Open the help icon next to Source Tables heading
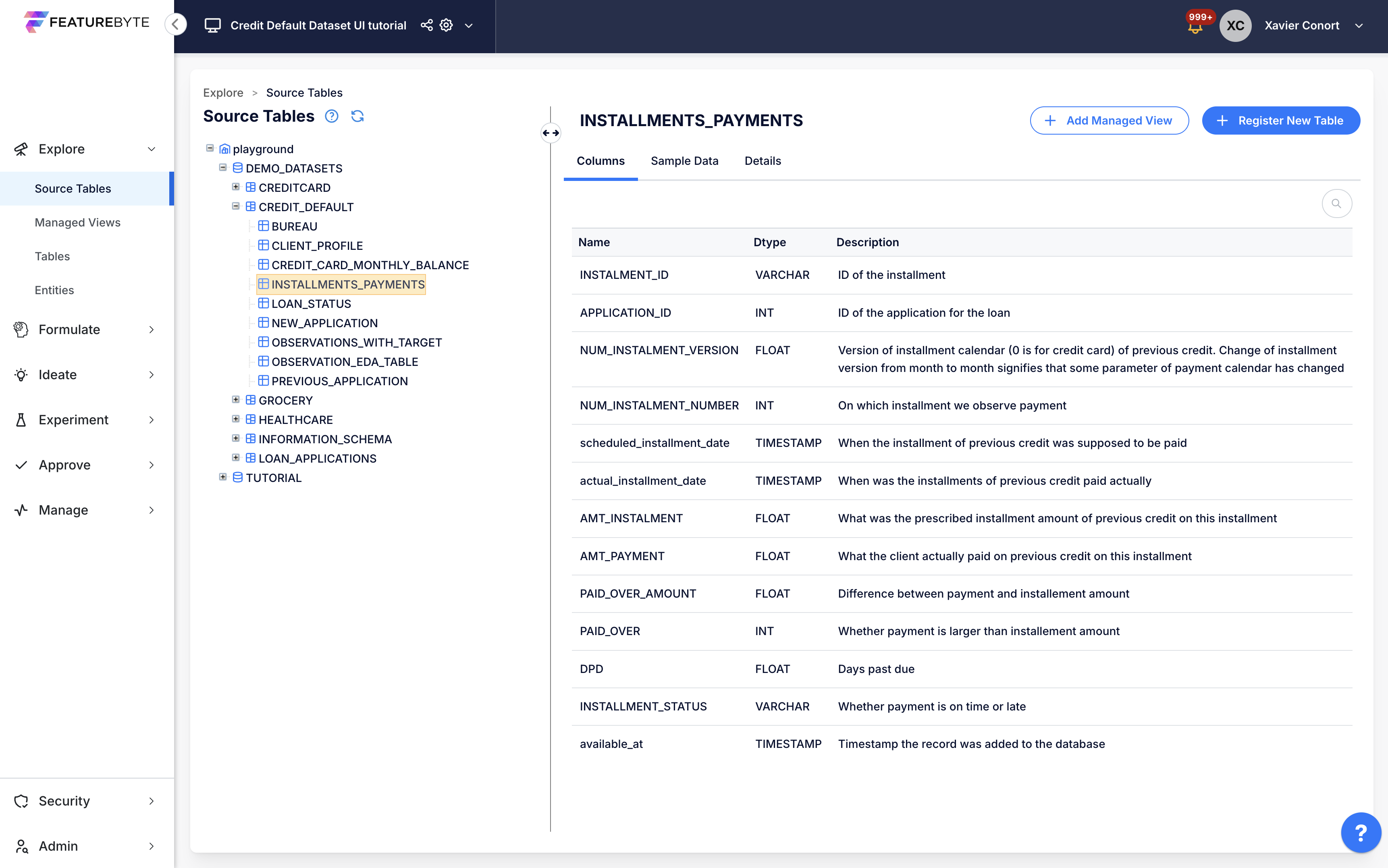Screen dimensions: 1388x868 (332, 116)
